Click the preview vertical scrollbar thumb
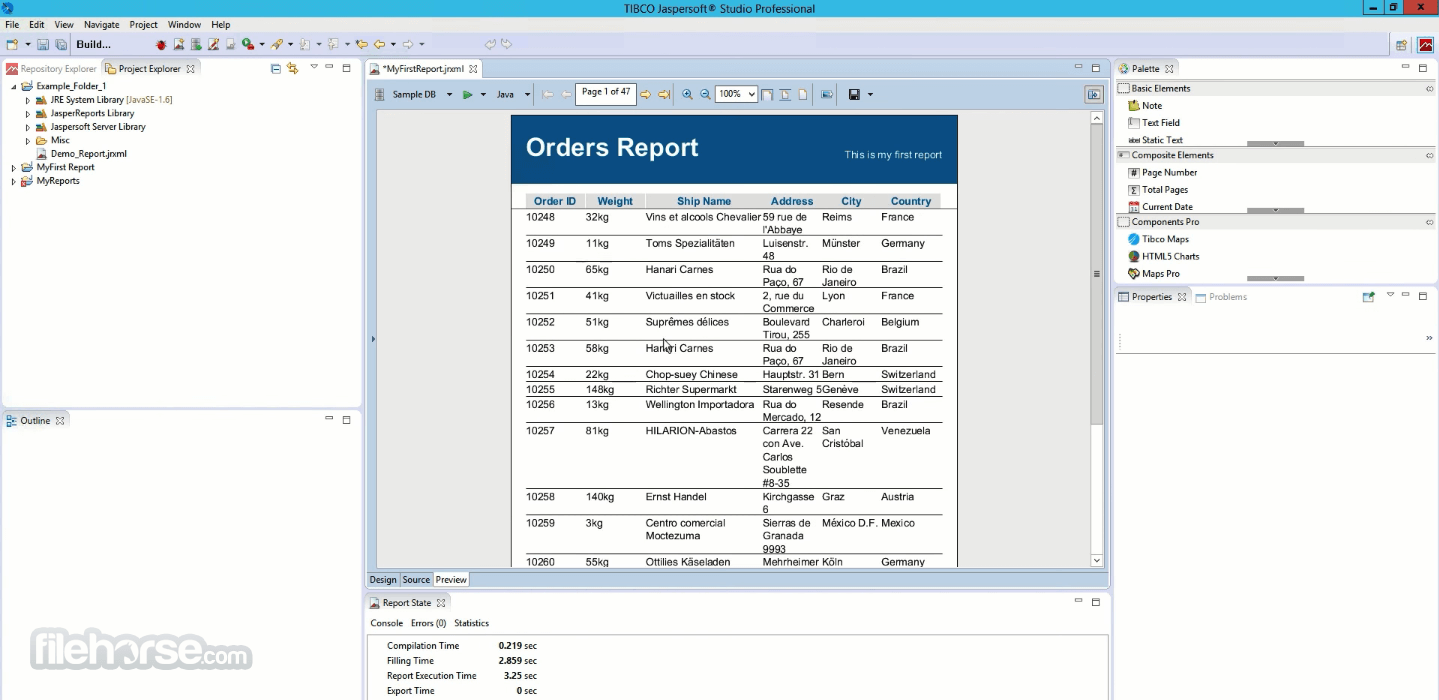Viewport: 1439px width, 700px height. [x=1096, y=272]
